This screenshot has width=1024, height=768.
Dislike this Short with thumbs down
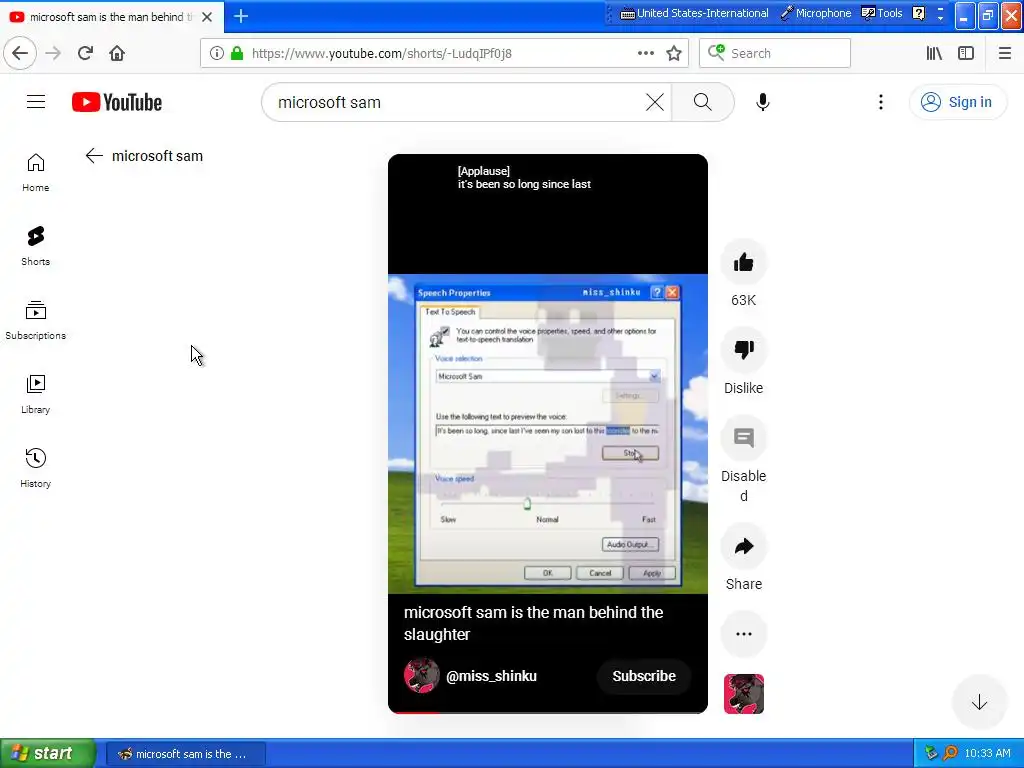click(x=743, y=350)
